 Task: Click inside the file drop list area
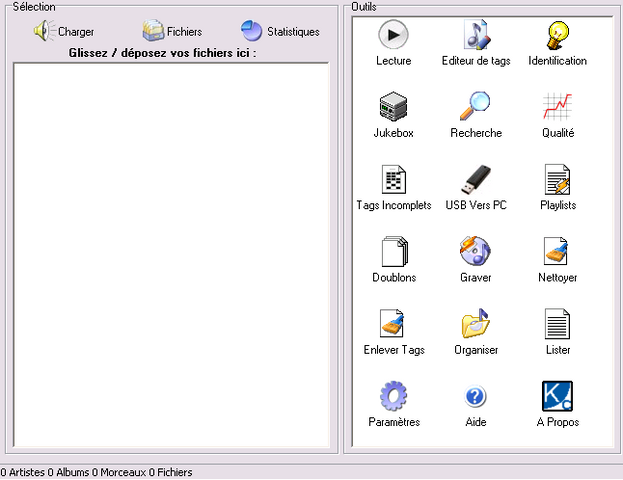pyautogui.click(x=171, y=255)
